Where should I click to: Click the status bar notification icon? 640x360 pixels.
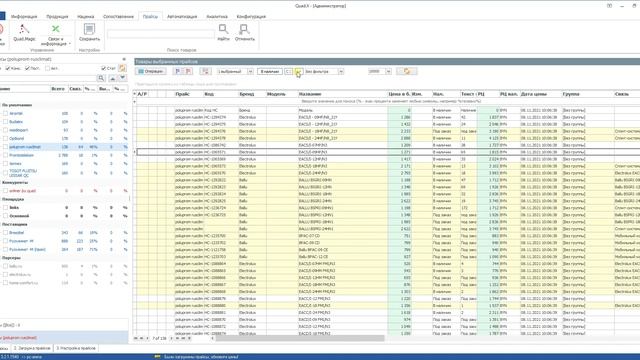[157, 357]
